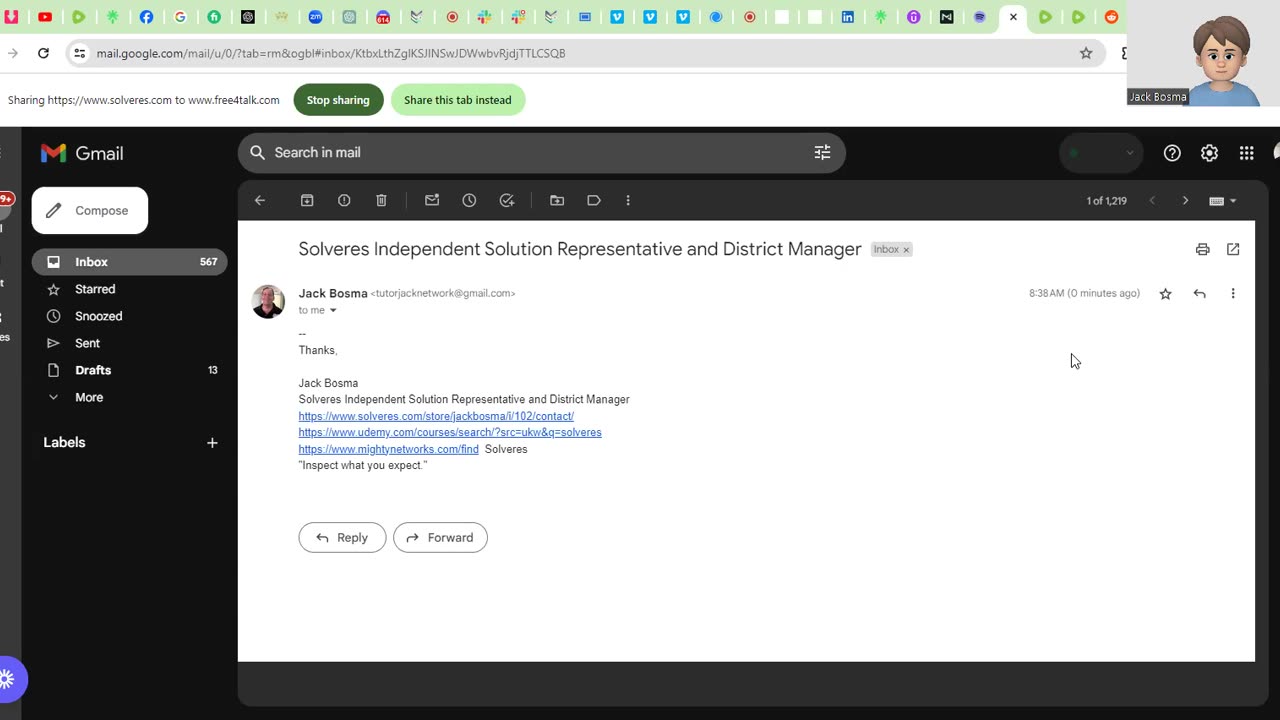Click the Stop sharing button
The width and height of the screenshot is (1280, 720).
pos(338,100)
